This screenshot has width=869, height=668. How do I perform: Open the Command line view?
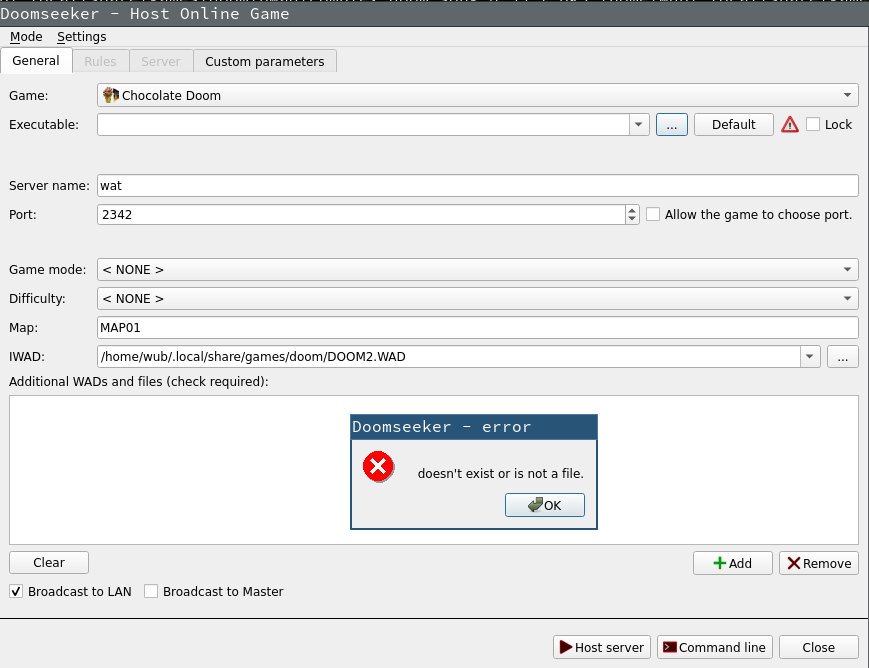point(714,647)
